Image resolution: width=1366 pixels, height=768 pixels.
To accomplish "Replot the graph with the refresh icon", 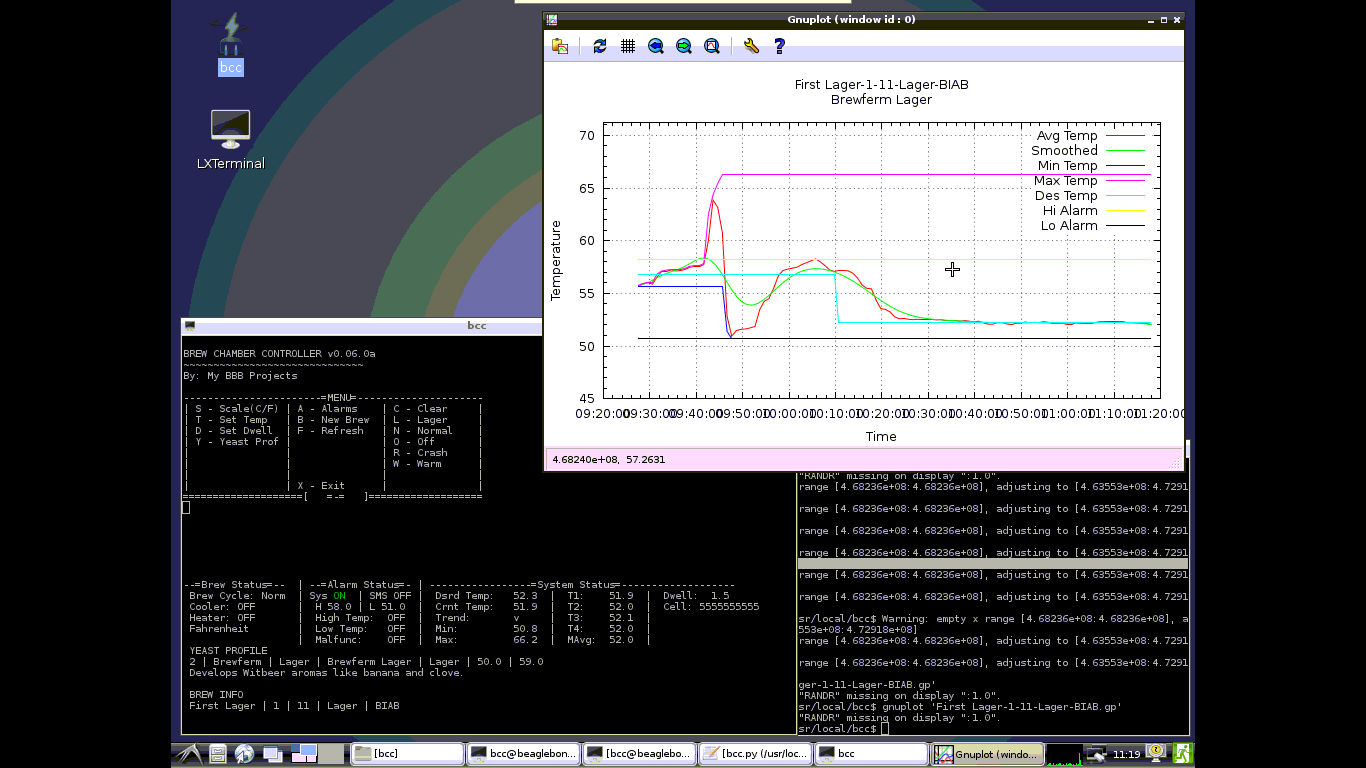I will tap(600, 46).
